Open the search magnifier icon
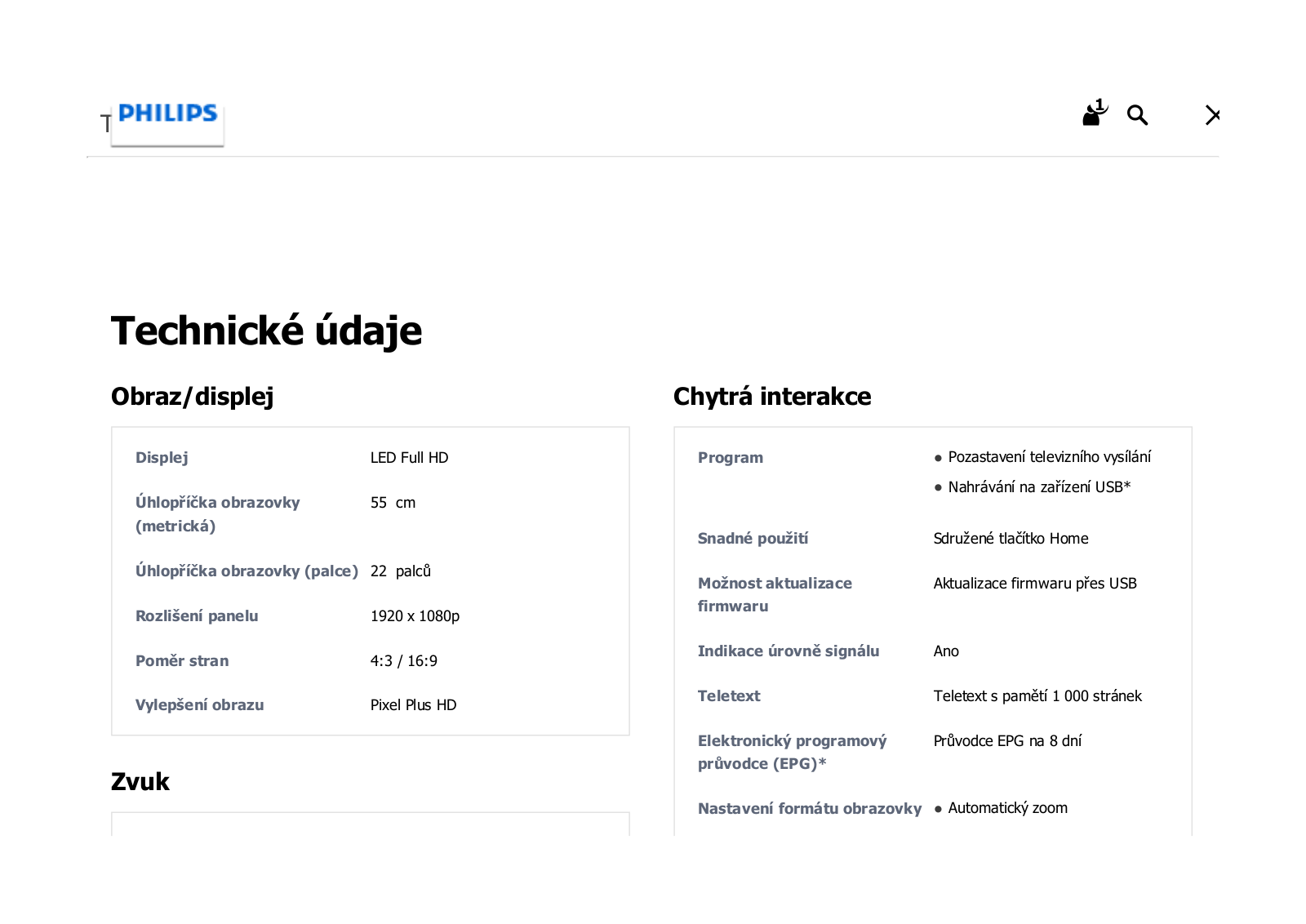 pyautogui.click(x=1137, y=115)
